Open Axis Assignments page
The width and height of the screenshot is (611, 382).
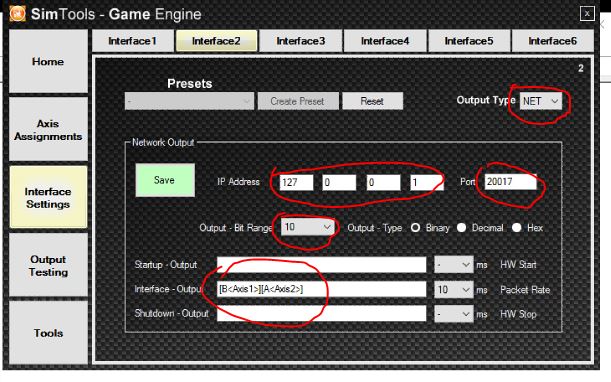click(x=48, y=129)
